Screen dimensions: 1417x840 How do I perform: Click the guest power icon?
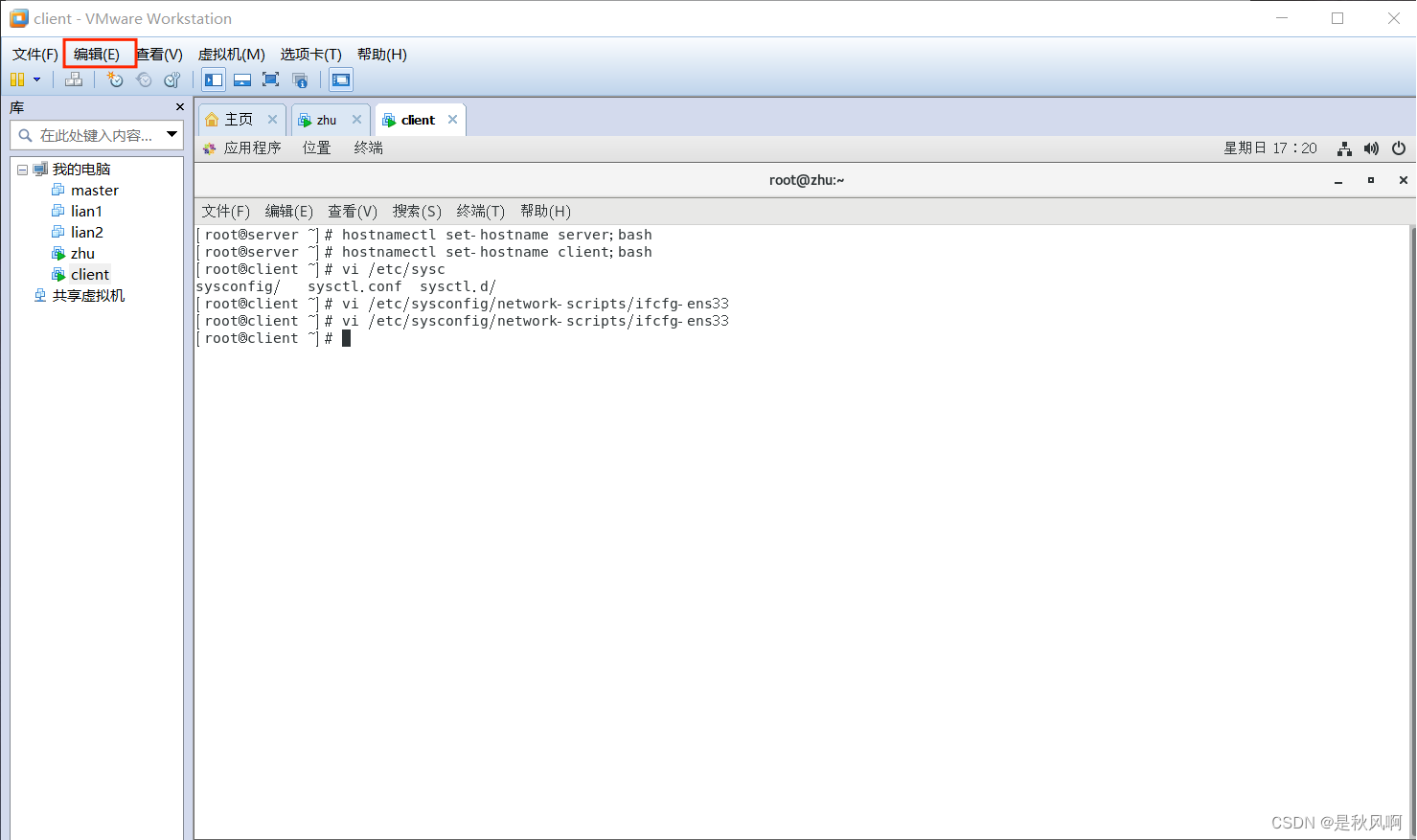pyautogui.click(x=1399, y=148)
